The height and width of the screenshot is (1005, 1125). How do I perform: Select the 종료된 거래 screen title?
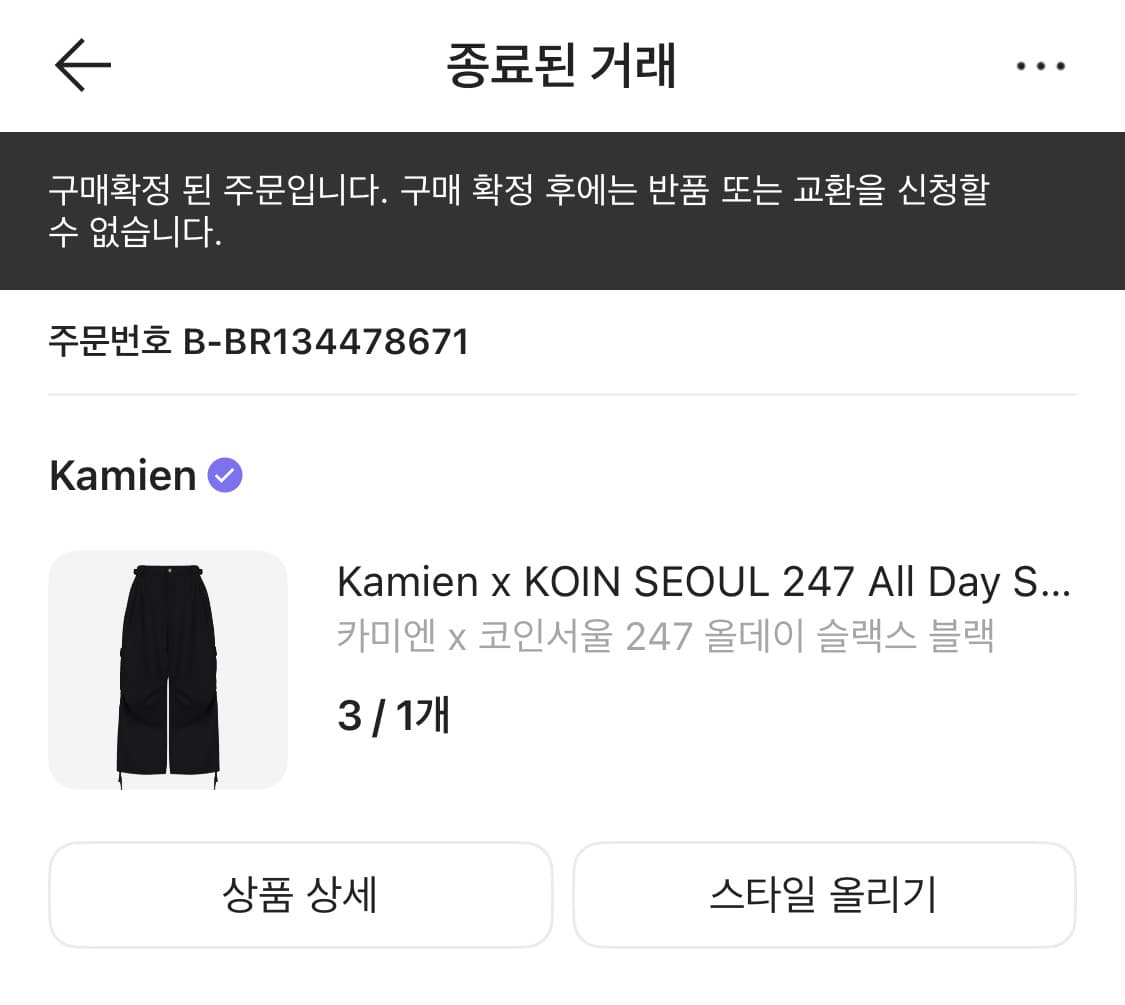[x=562, y=66]
